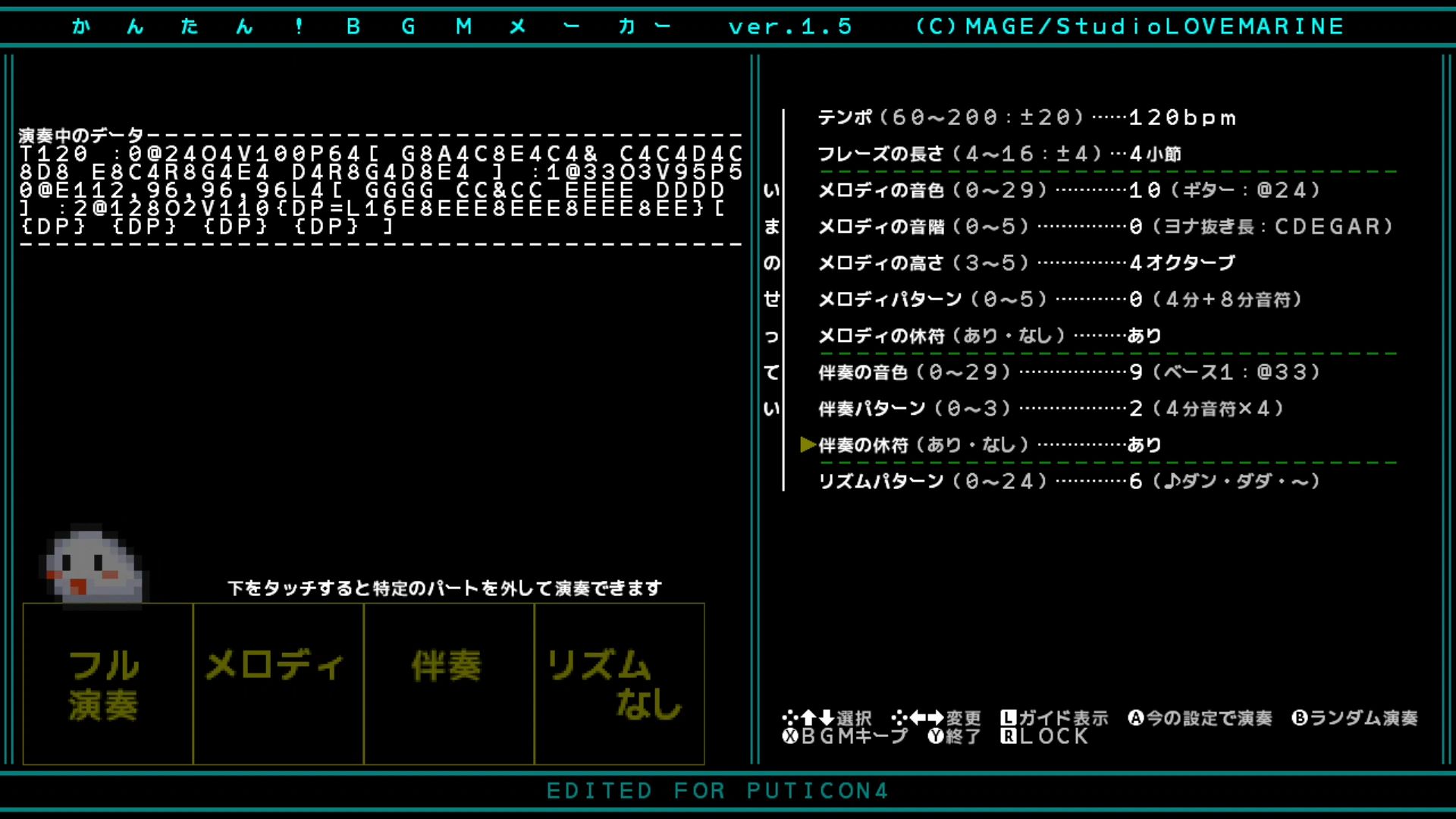The image size is (1456, 819).
Task: Select the テンポ 120bpm setting row
Action: coord(1028,118)
